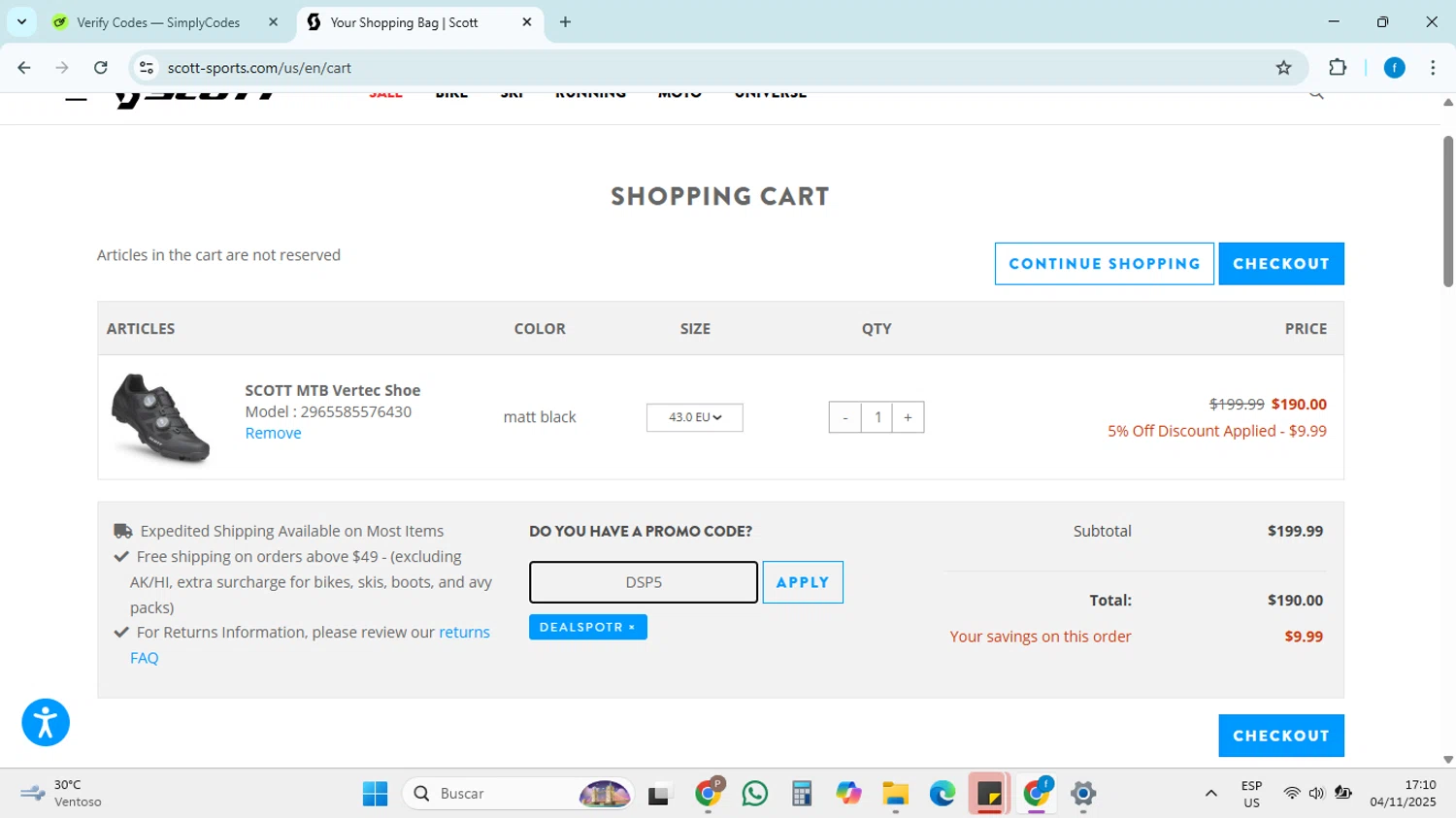The width and height of the screenshot is (1456, 818).
Task: Click the '5% Off Discount Applied - $9.99' text
Action: coord(1217,431)
